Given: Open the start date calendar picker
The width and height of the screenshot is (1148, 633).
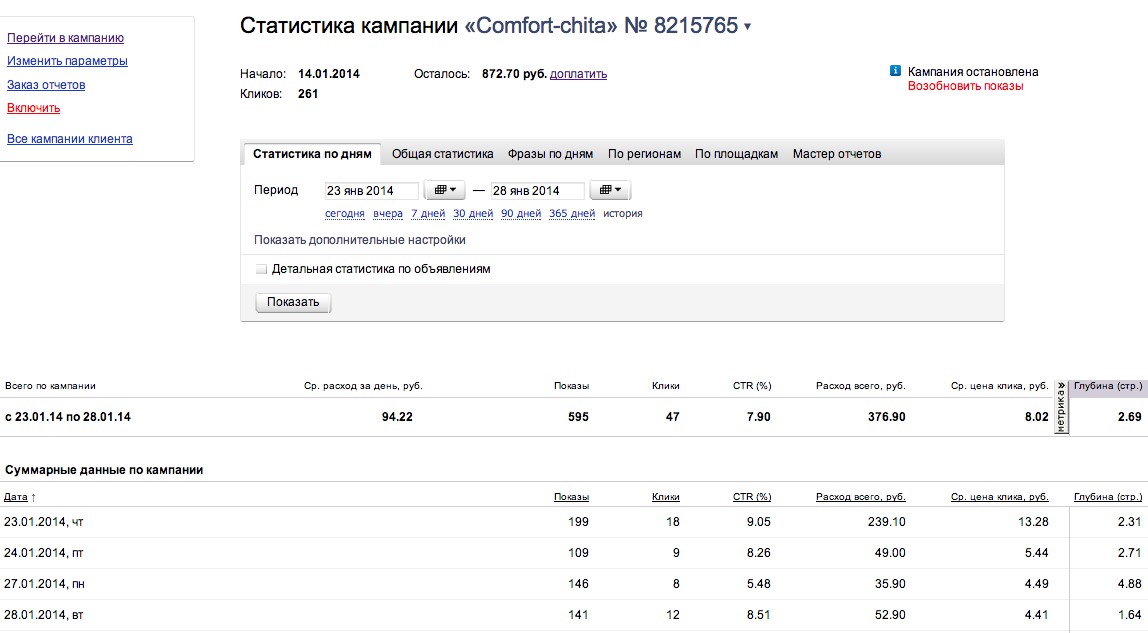Looking at the screenshot, I should click(445, 190).
